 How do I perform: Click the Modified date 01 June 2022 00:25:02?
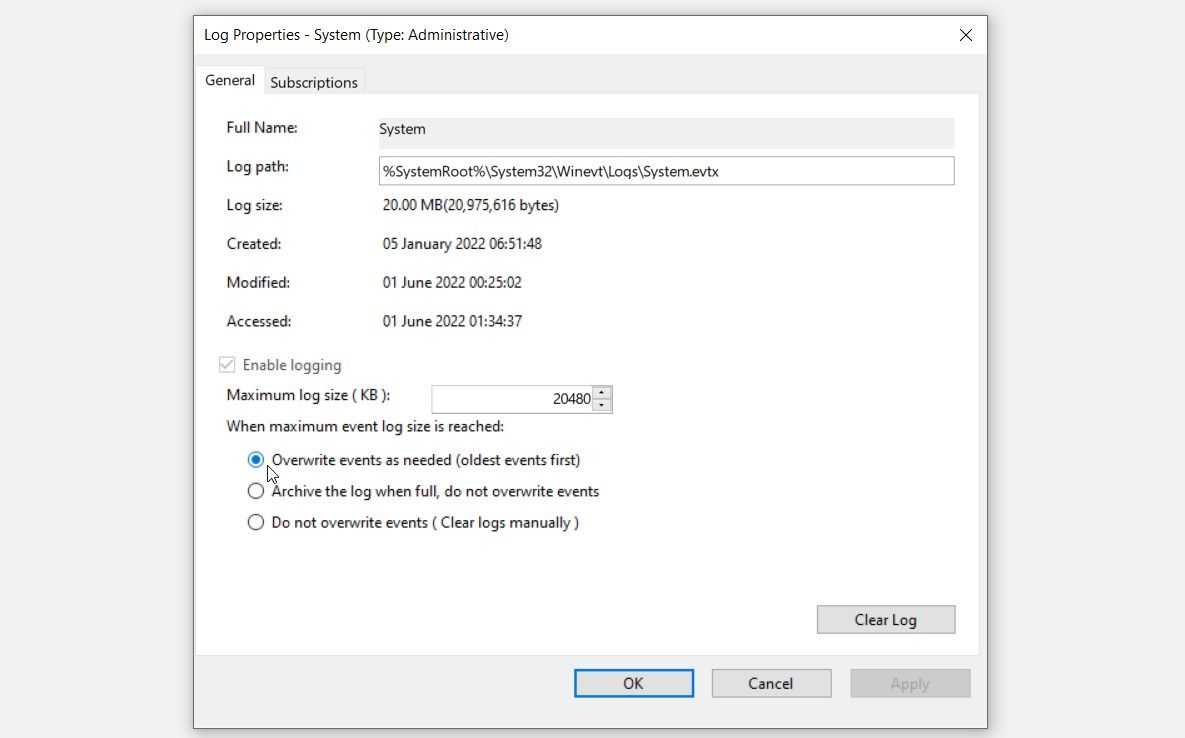[x=452, y=283]
